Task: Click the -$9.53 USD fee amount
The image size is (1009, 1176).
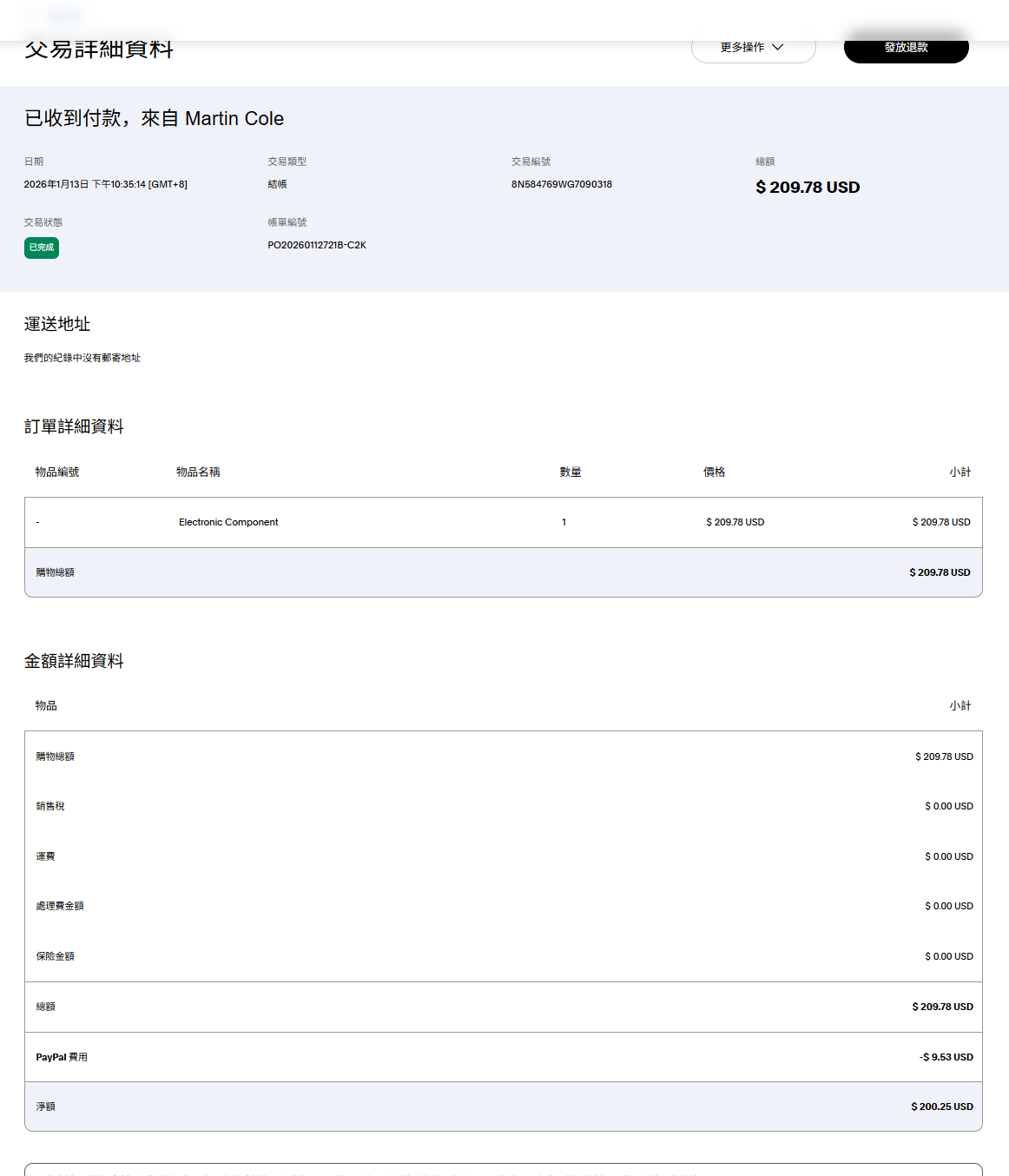Action: point(946,1057)
